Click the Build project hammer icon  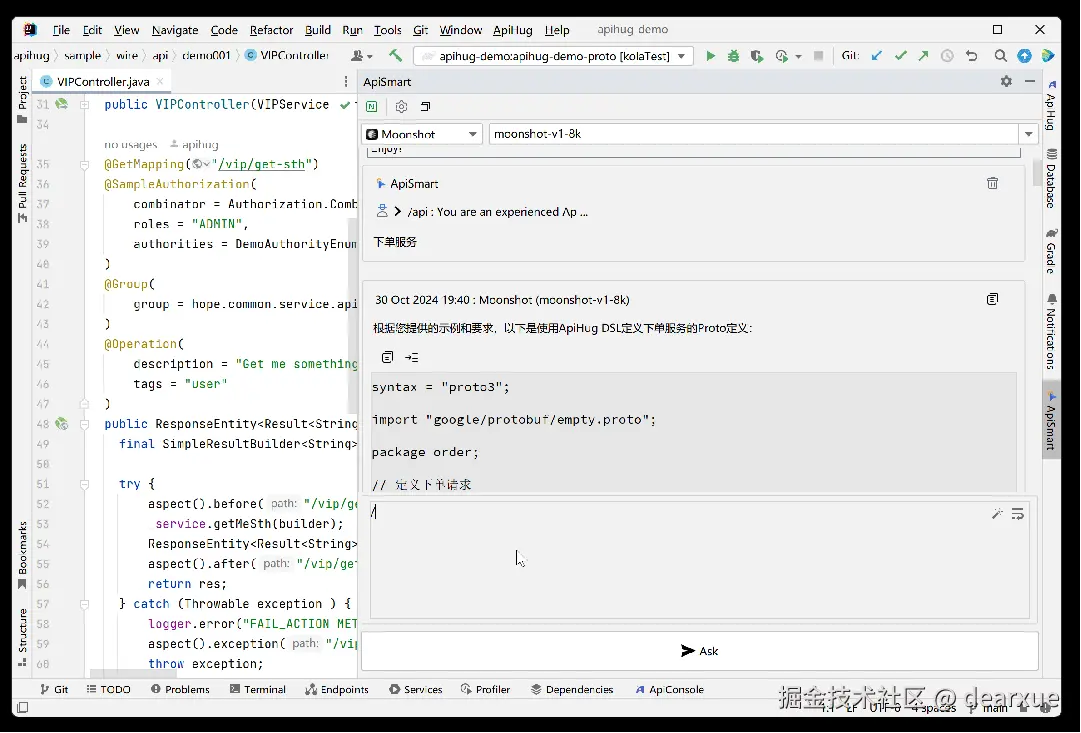(396, 56)
